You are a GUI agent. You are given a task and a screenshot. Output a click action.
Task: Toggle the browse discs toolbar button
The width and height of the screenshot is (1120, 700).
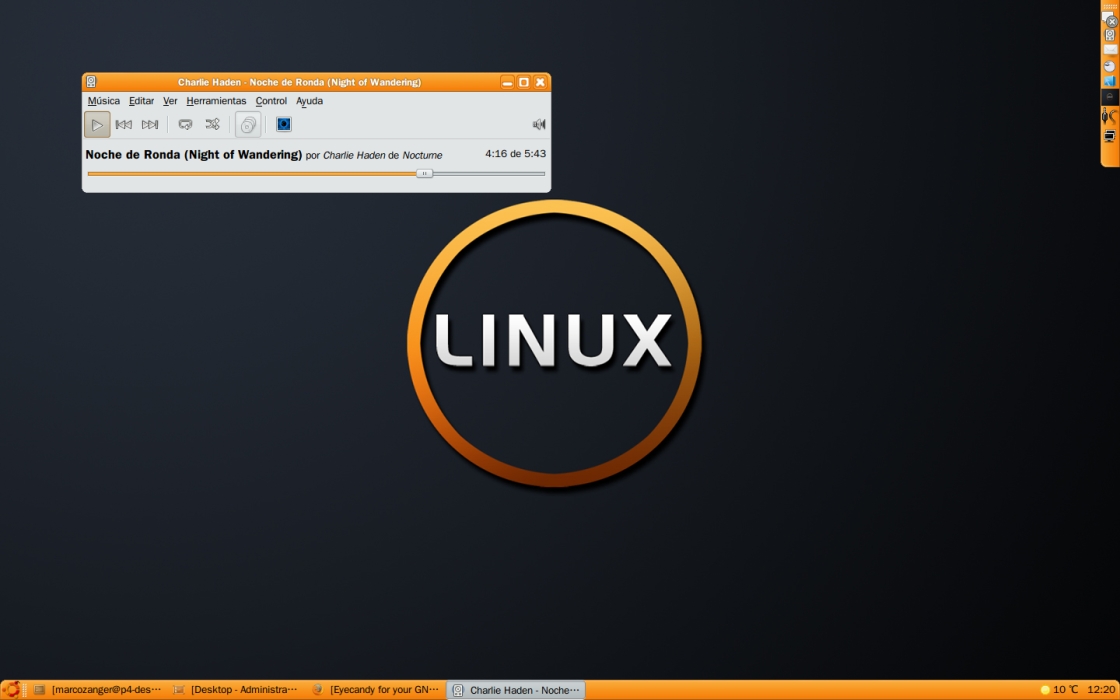coord(248,124)
